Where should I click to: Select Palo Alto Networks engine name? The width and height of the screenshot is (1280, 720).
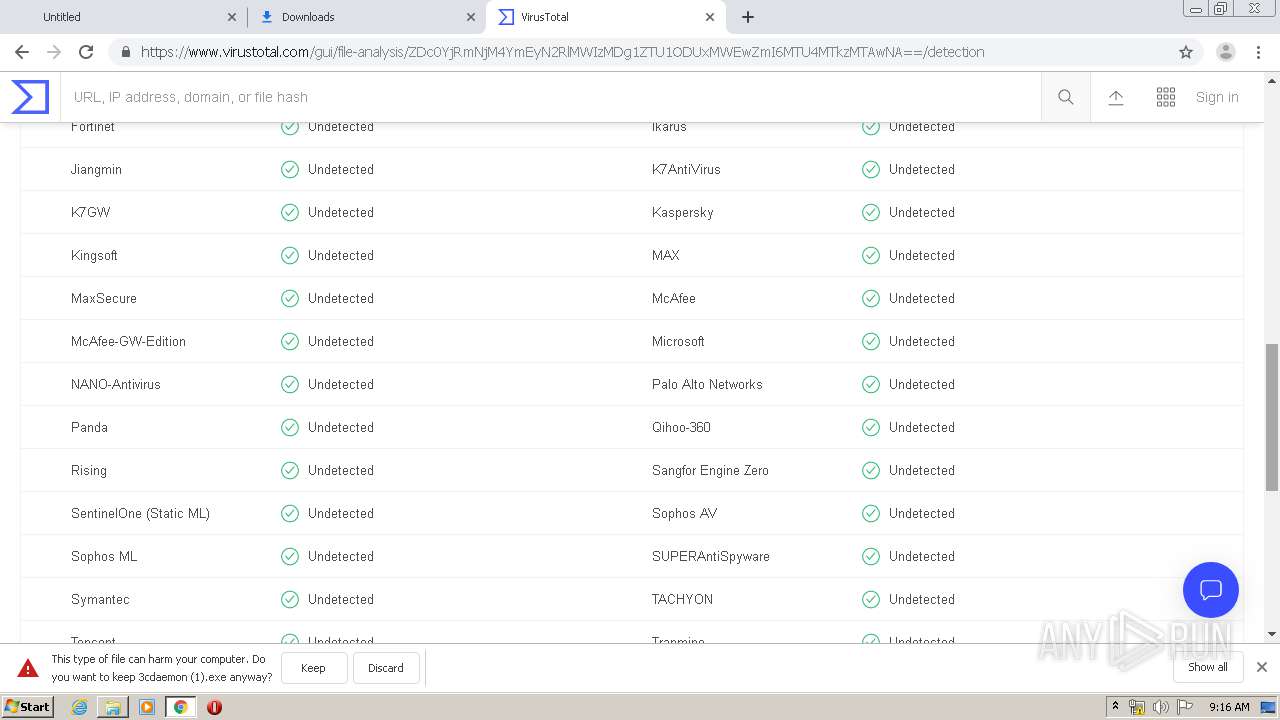707,384
